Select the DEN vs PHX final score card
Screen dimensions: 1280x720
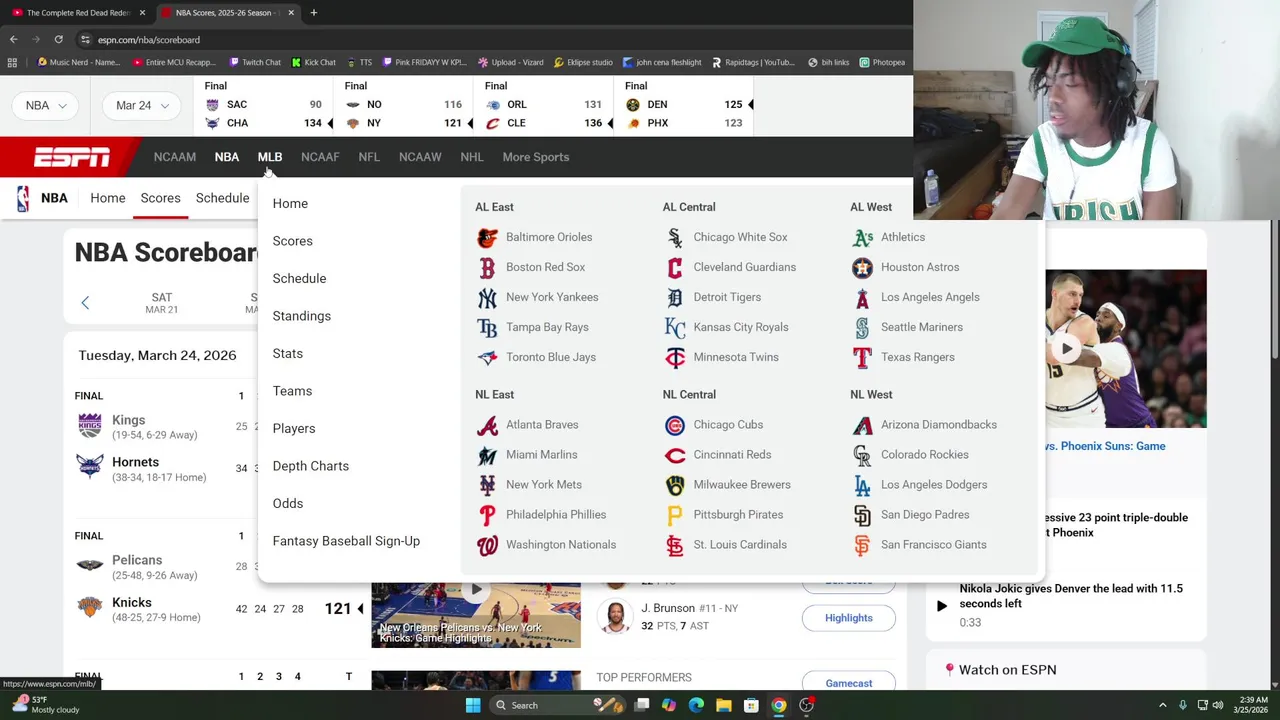[684, 105]
